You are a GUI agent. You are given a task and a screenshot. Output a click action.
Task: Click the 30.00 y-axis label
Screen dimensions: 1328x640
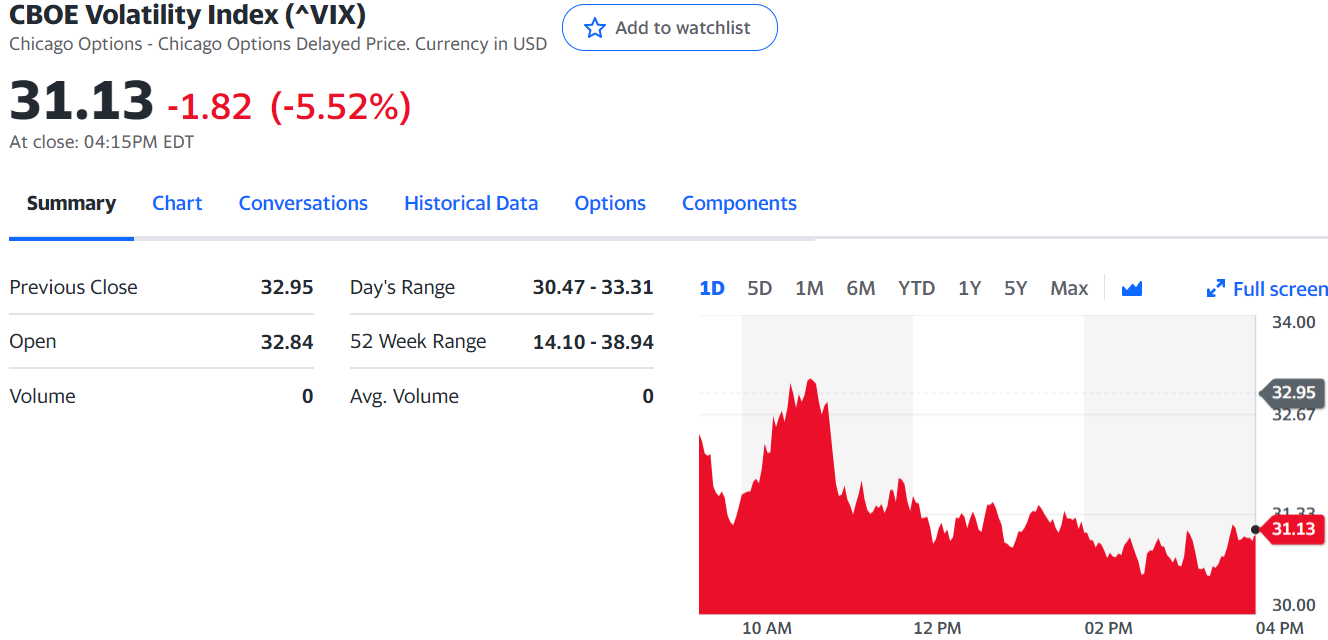1294,605
